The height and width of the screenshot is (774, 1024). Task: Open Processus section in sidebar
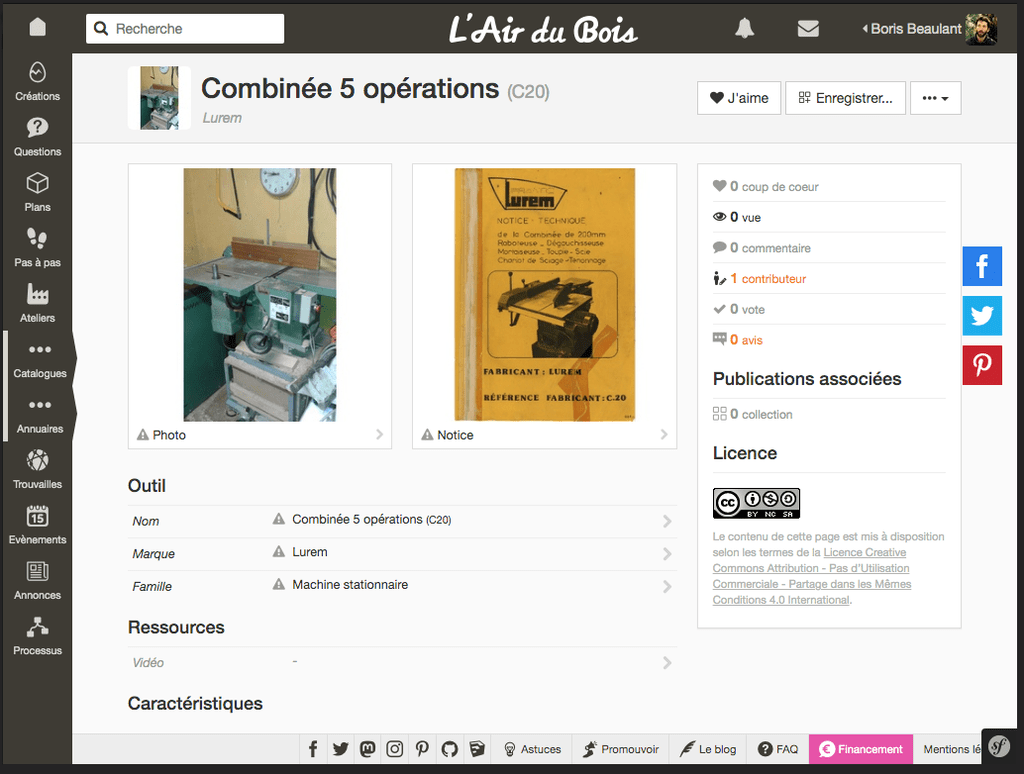pyautogui.click(x=37, y=636)
